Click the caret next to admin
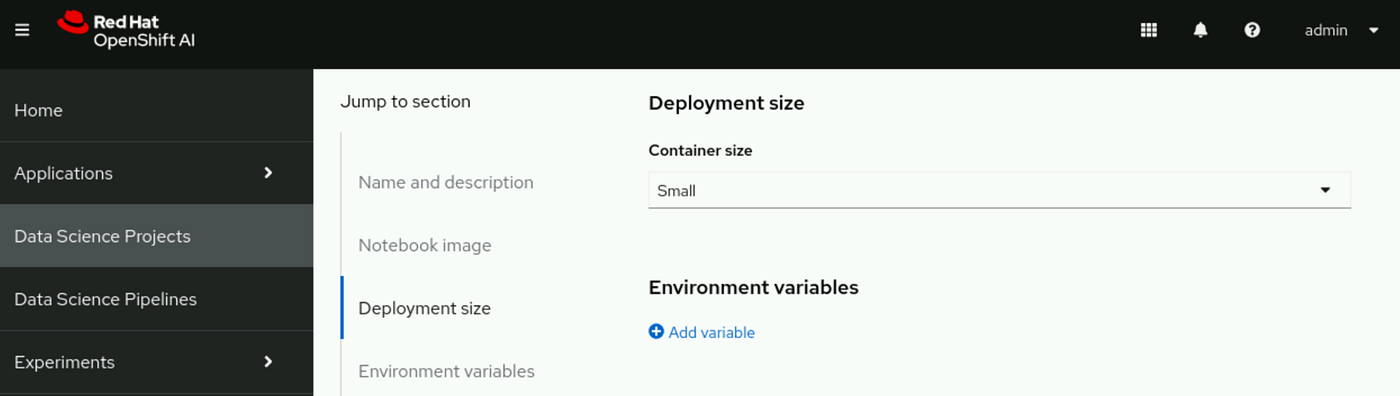This screenshot has height=396, width=1400. click(x=1373, y=31)
